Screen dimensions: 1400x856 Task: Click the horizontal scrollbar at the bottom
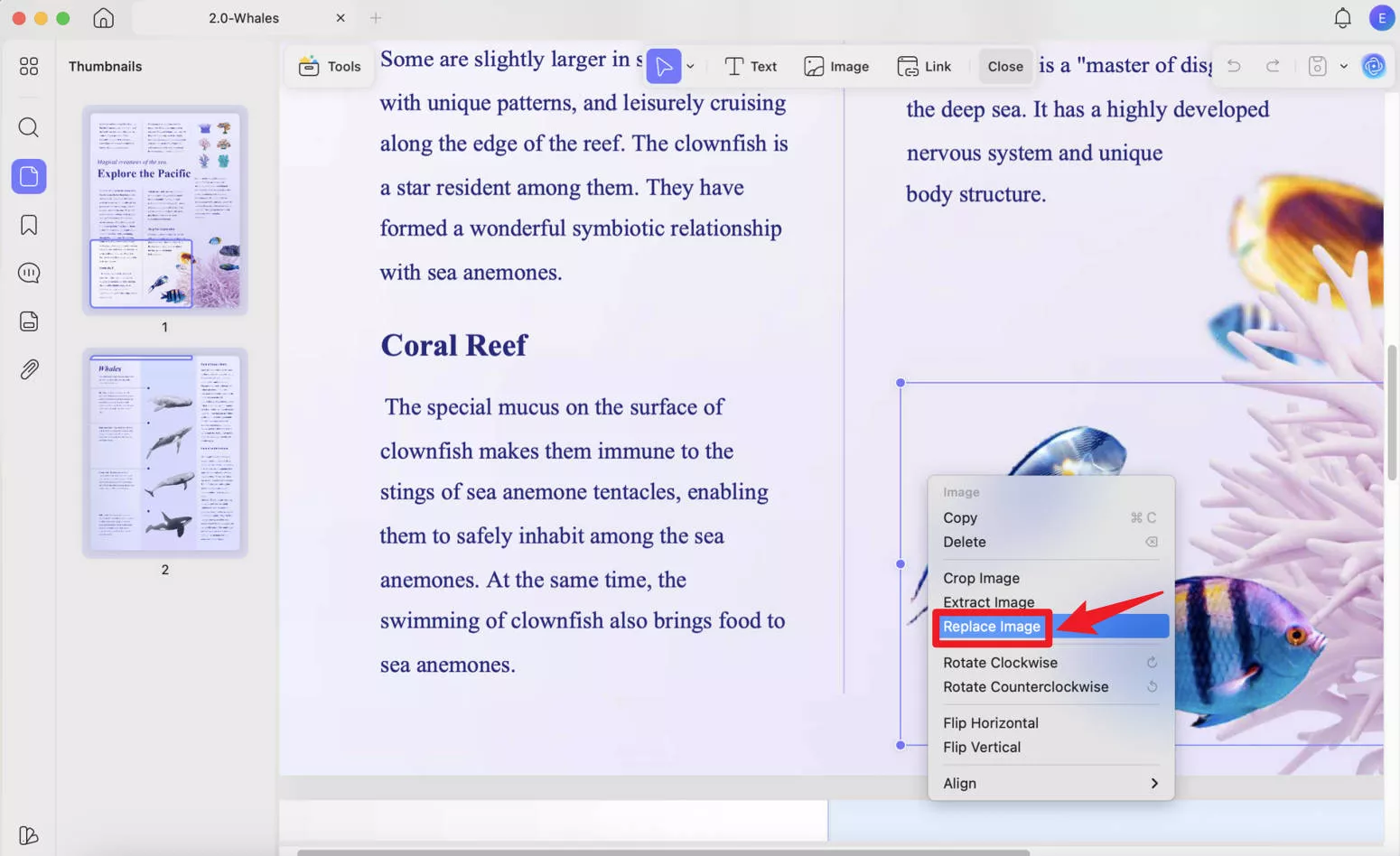663,852
